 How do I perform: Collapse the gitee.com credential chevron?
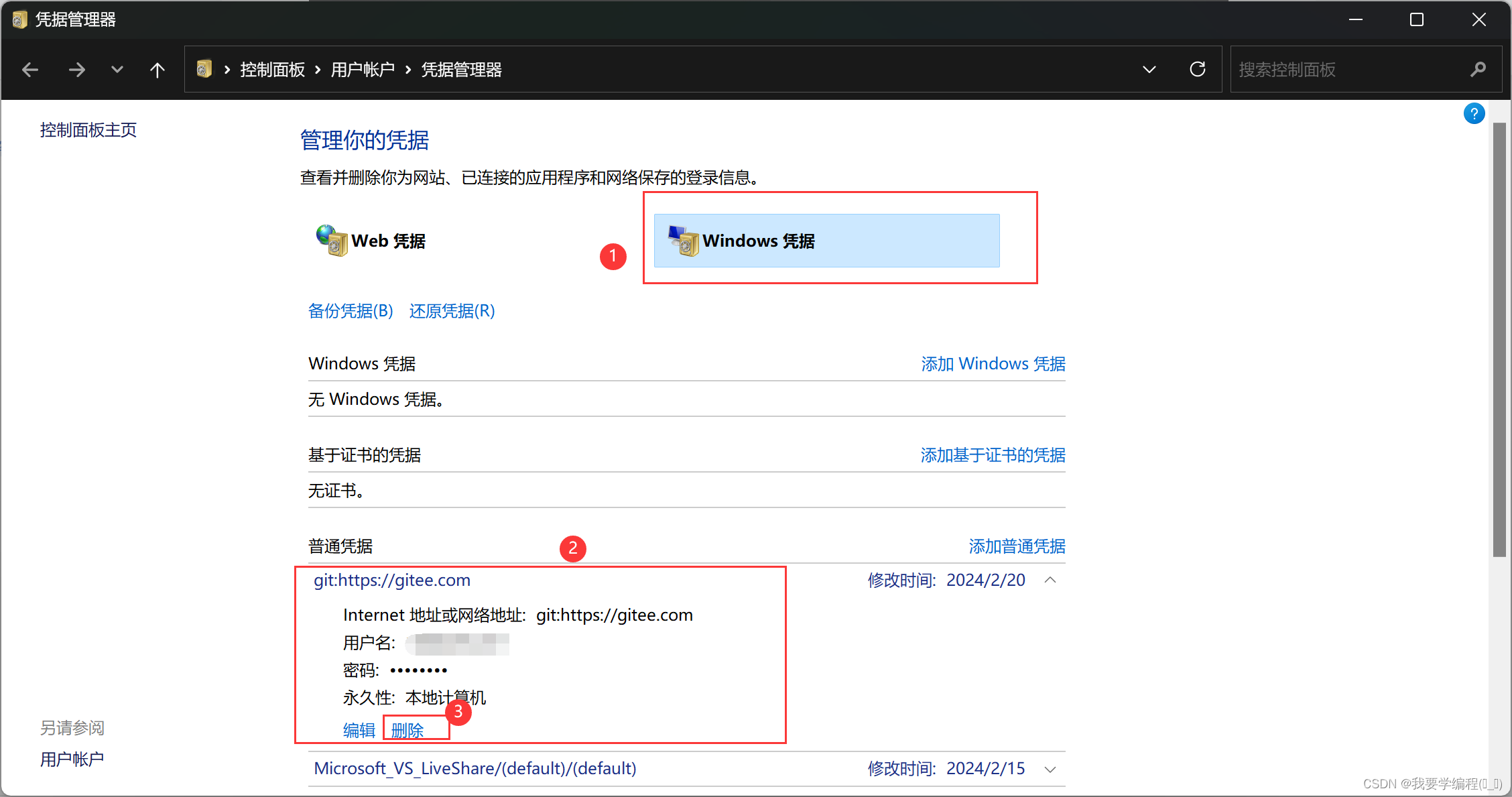click(1050, 580)
